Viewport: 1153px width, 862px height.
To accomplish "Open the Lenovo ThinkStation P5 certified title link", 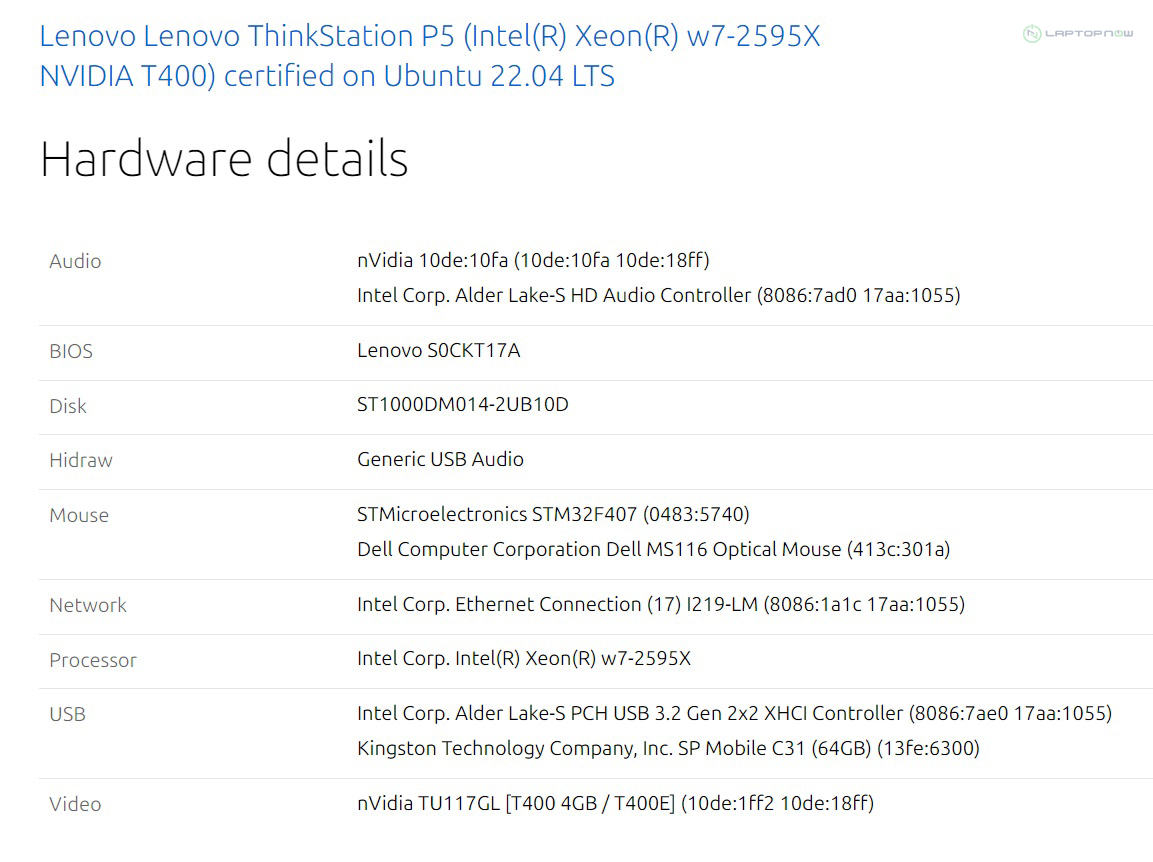I will 429,56.
